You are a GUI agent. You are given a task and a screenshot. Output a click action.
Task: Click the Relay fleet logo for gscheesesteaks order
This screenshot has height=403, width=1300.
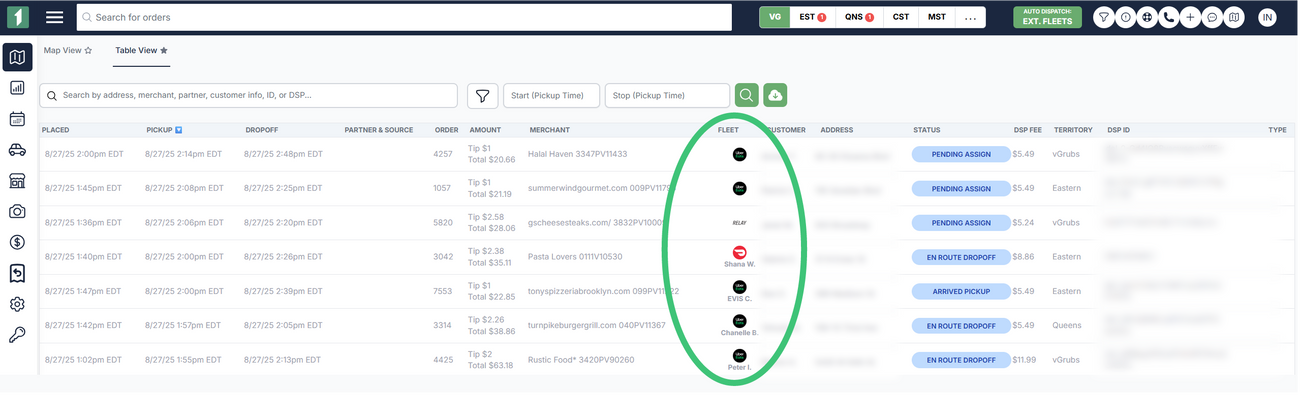click(739, 223)
